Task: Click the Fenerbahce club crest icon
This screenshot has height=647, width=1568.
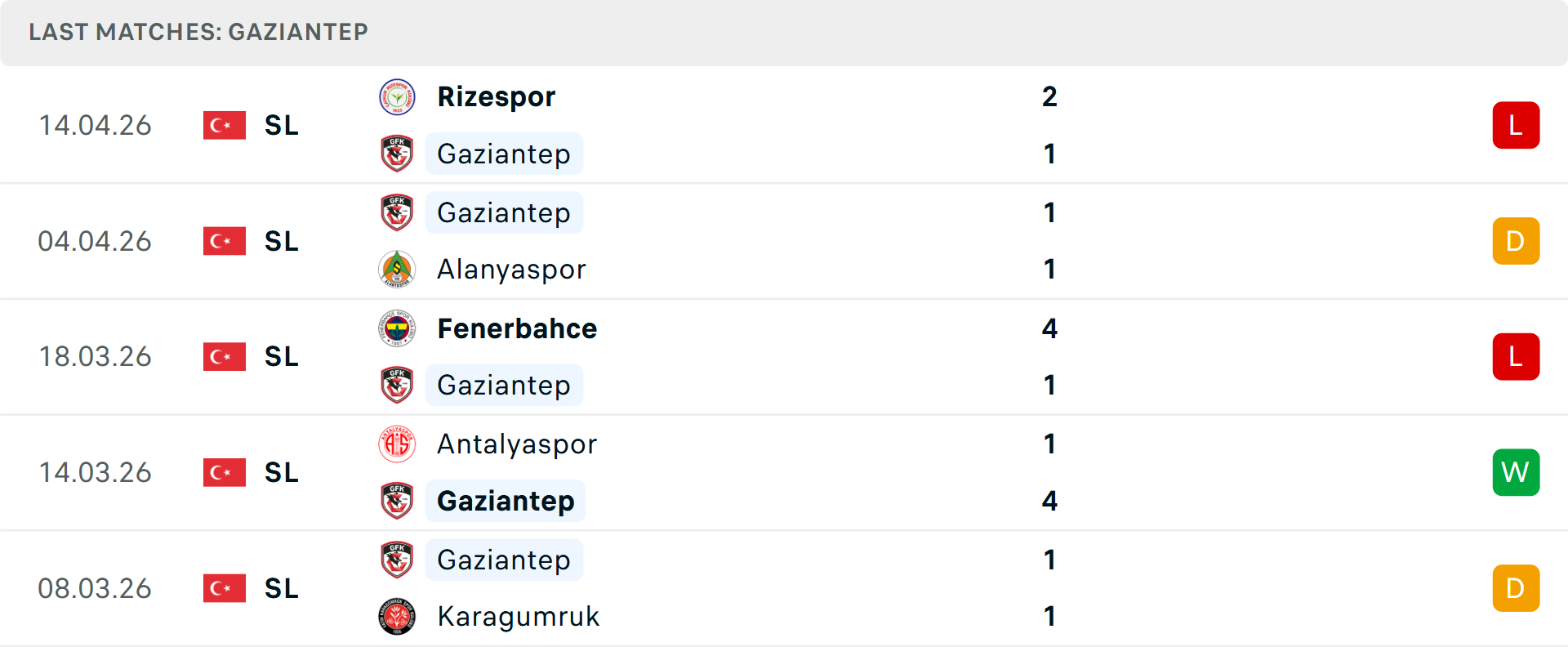Action: pyautogui.click(x=397, y=328)
